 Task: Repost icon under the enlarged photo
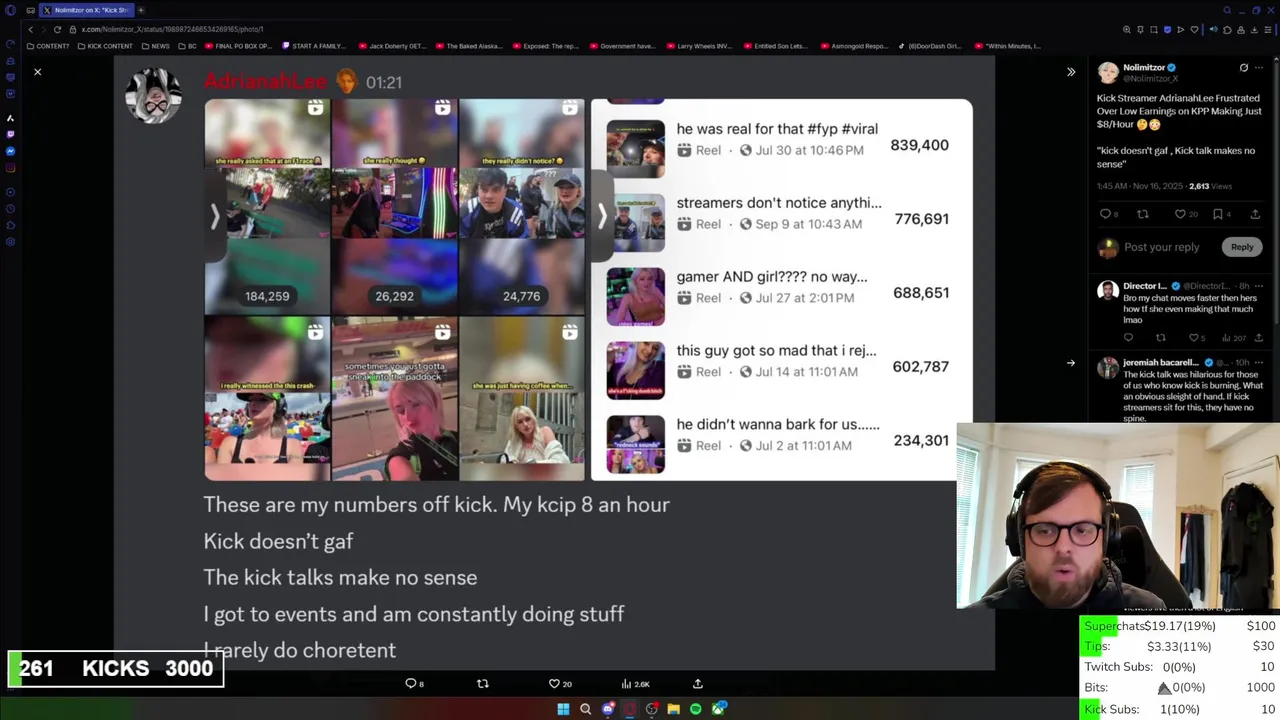coord(483,684)
